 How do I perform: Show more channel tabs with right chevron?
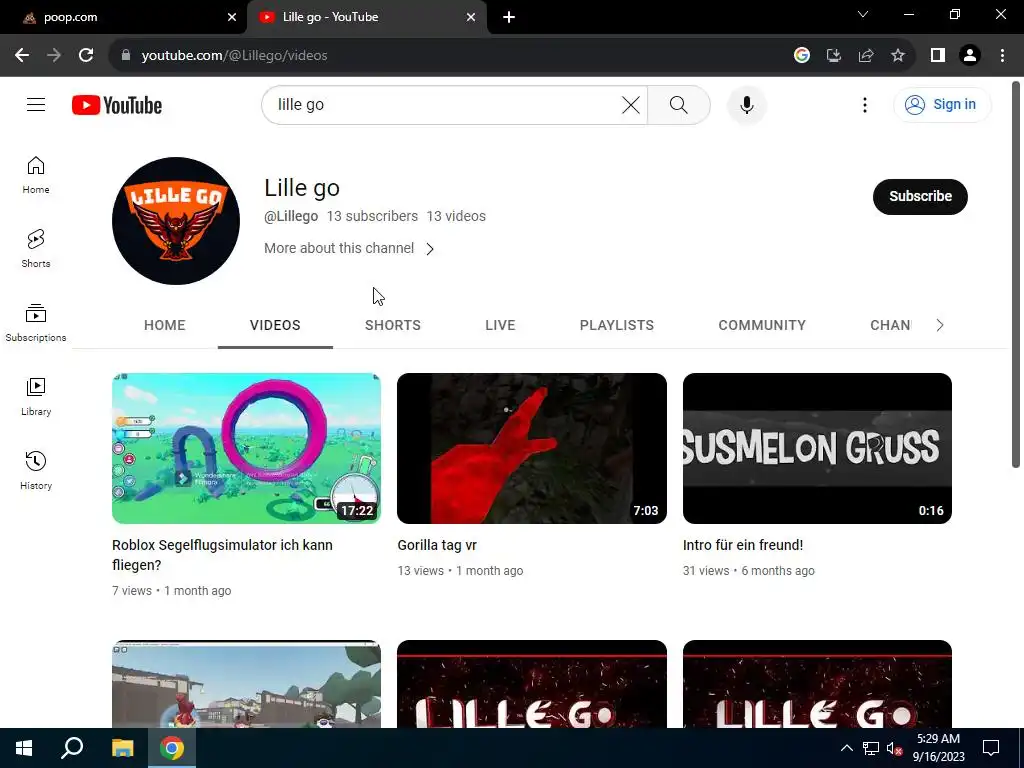939,325
